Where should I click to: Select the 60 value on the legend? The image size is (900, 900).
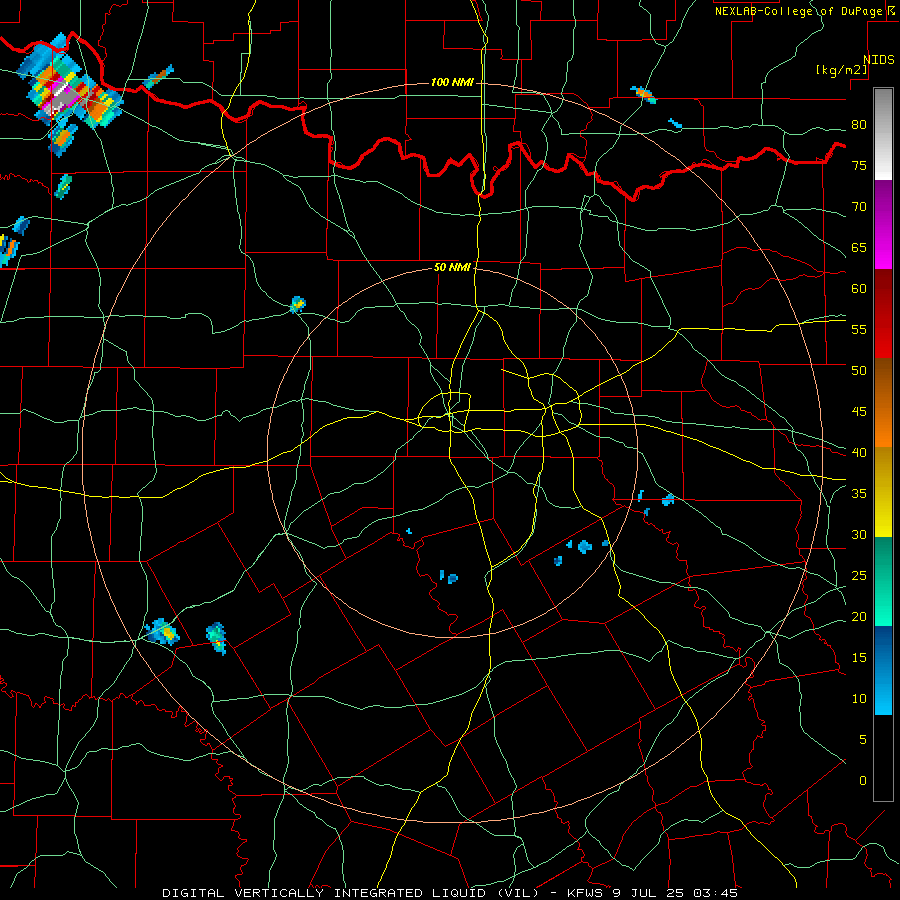pyautogui.click(x=859, y=289)
